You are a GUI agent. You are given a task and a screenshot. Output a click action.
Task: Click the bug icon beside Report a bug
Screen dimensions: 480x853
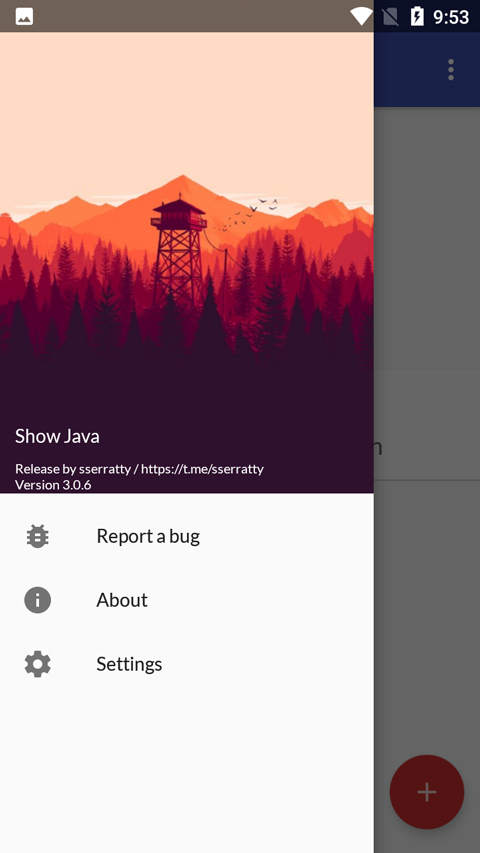click(38, 536)
